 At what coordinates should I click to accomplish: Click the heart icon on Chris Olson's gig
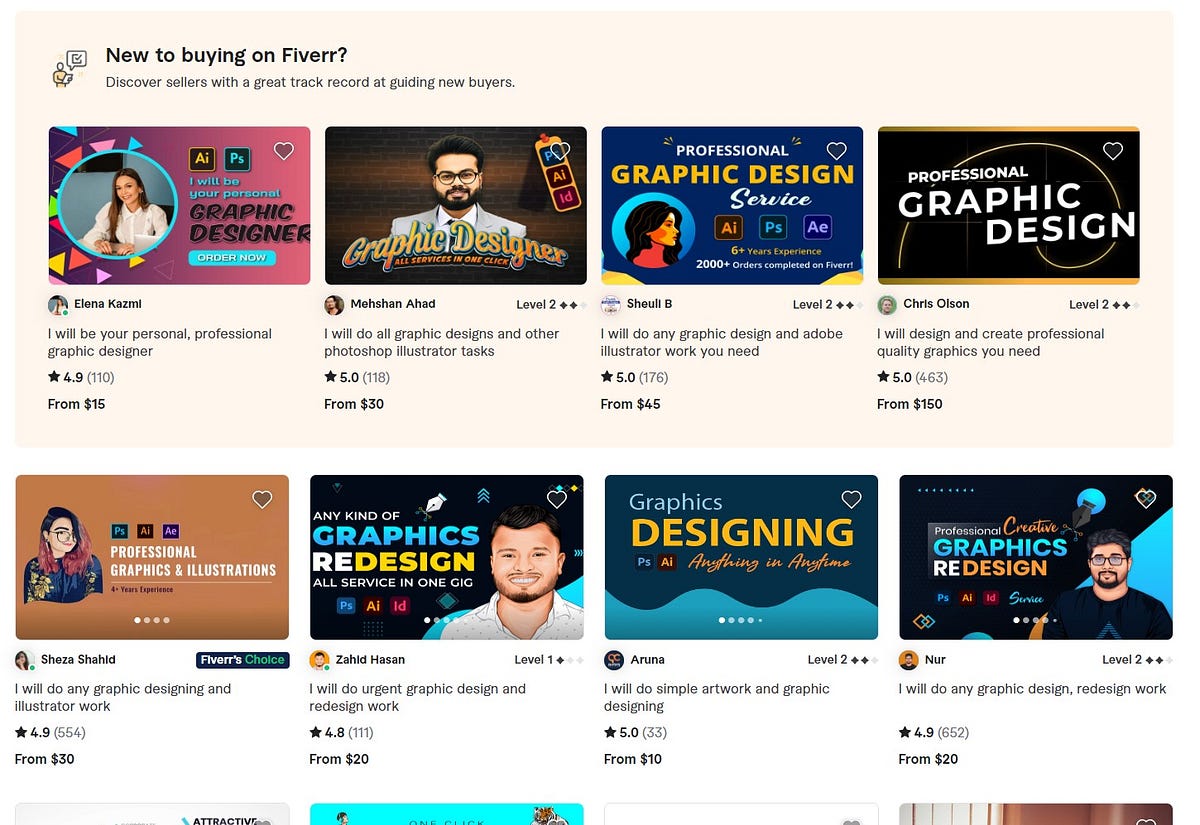pyautogui.click(x=1113, y=151)
